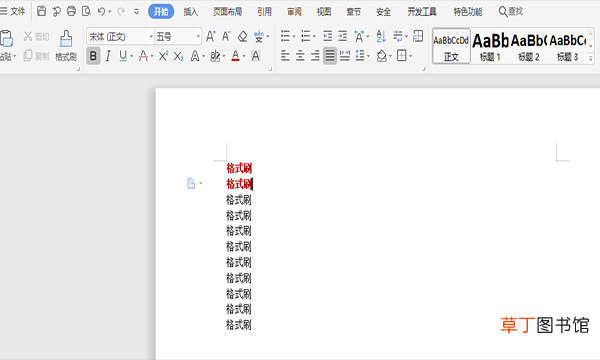The height and width of the screenshot is (360, 600).
Task: Open the font color dropdown arrow
Action: [244, 57]
